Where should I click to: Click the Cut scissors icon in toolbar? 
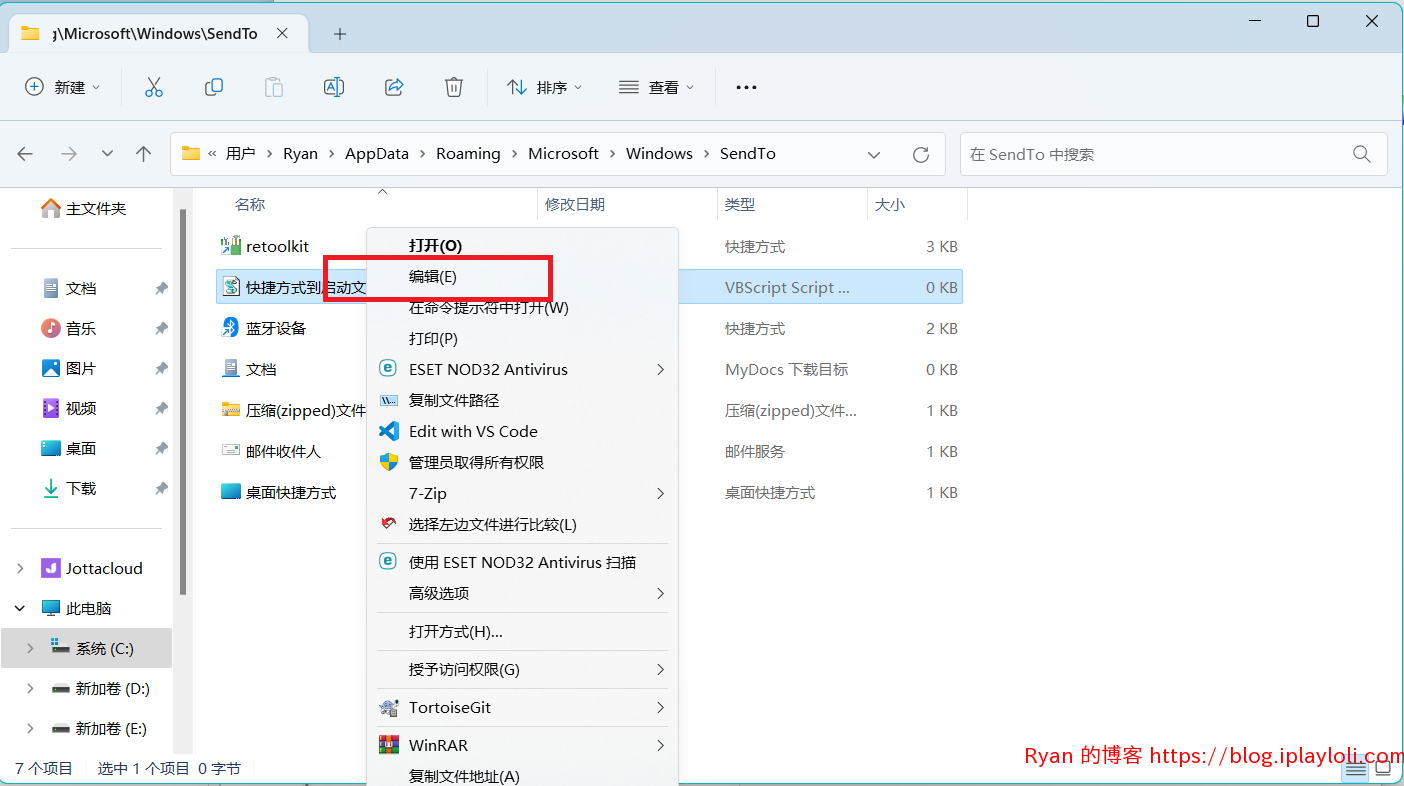tap(153, 87)
